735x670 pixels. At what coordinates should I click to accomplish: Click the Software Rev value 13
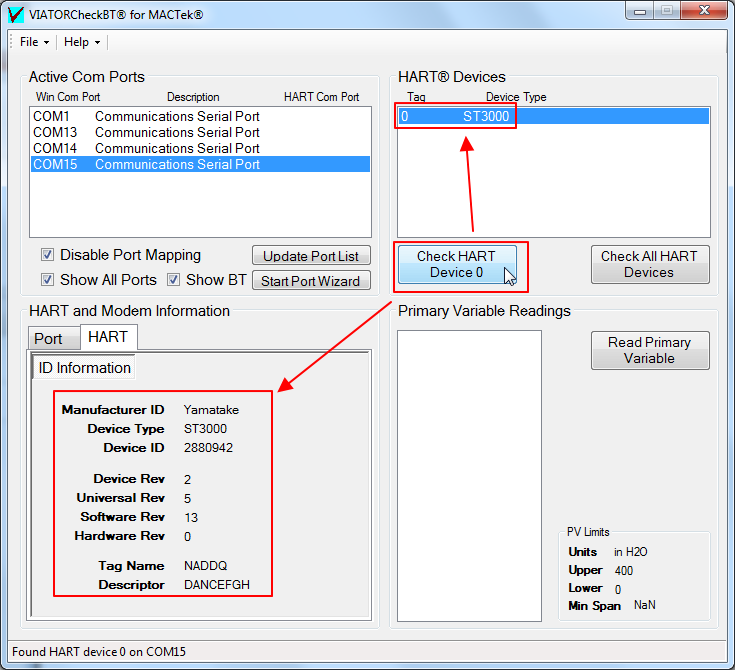tap(191, 517)
